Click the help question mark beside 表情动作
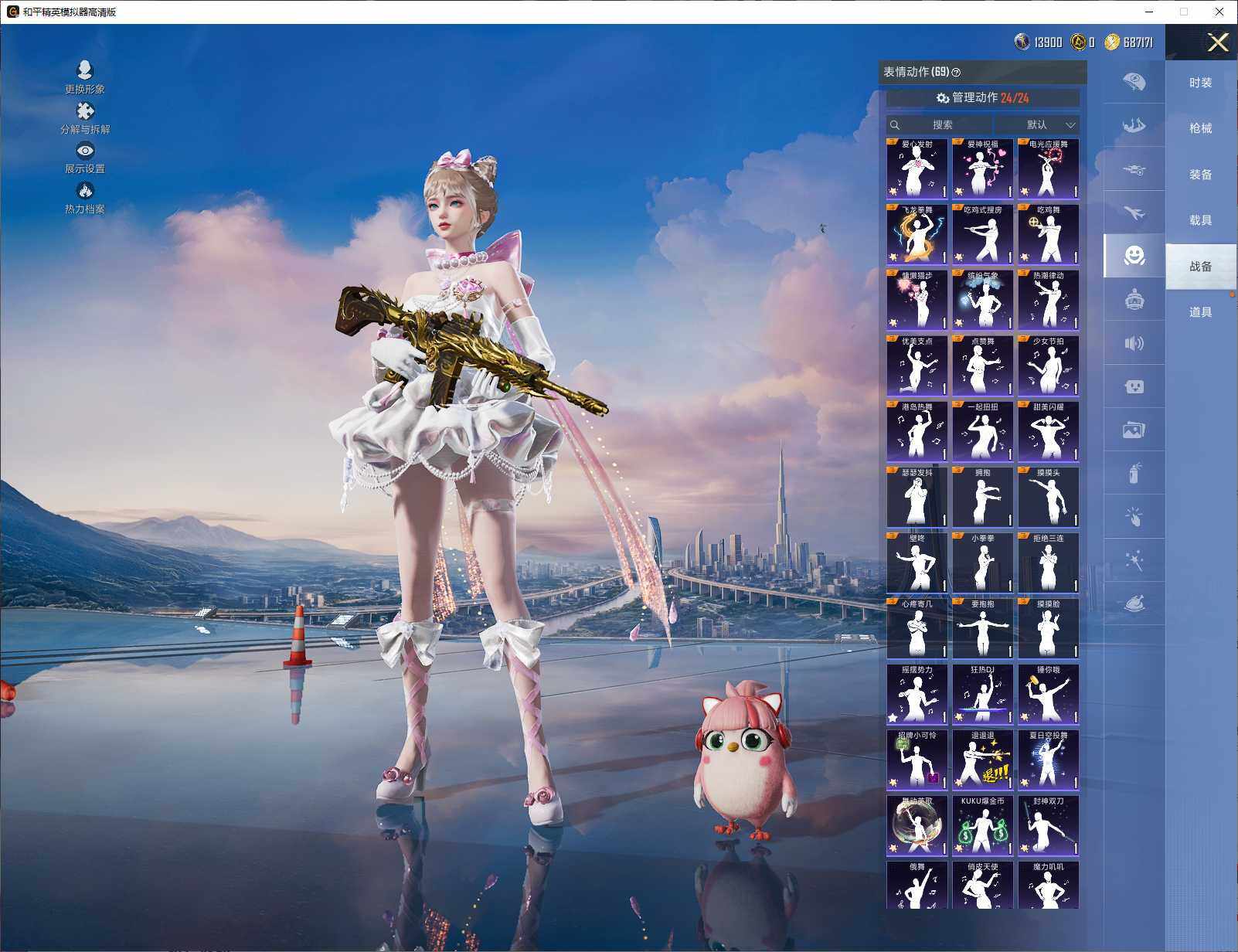This screenshot has width=1238, height=952. [x=956, y=73]
